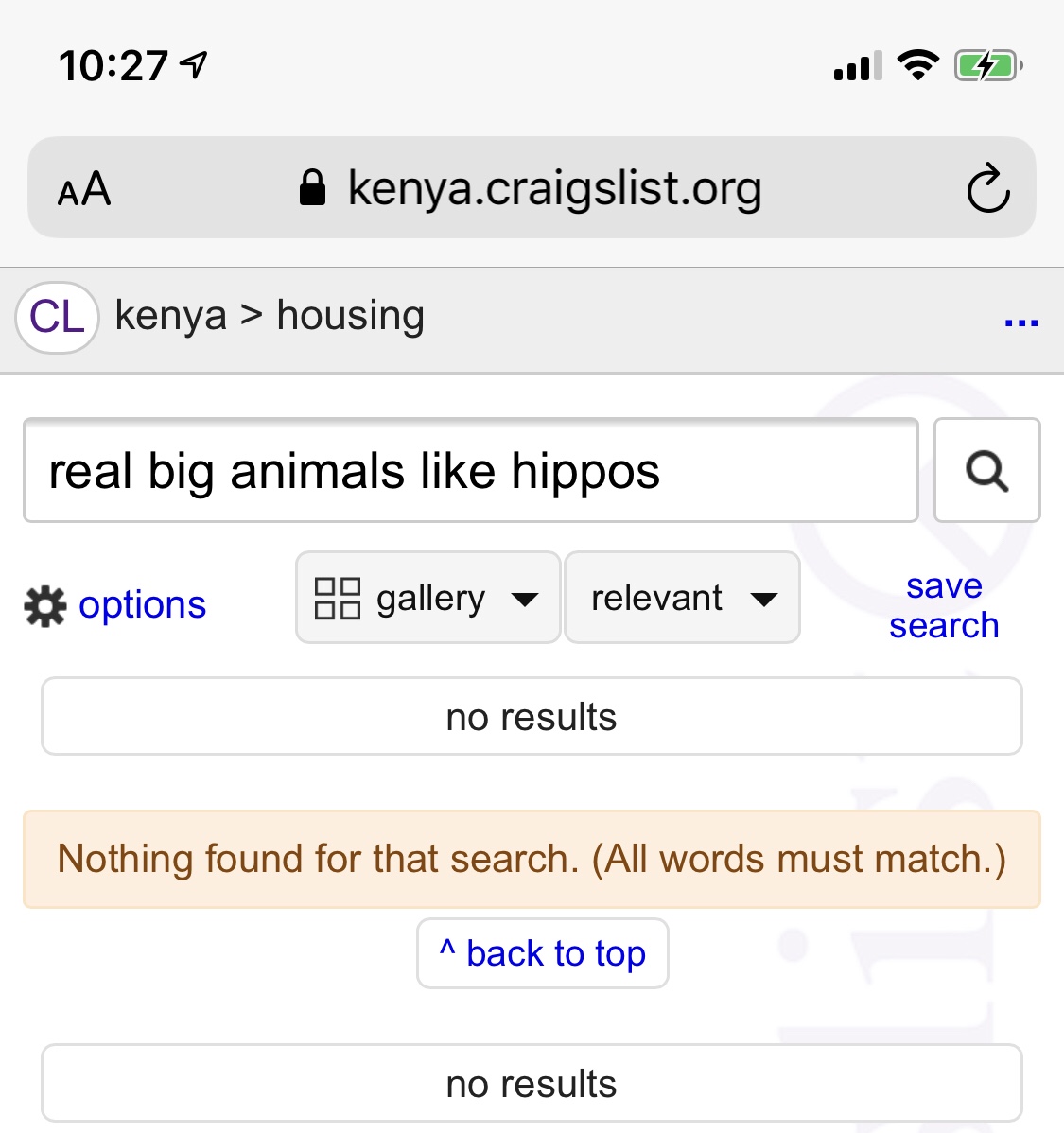
Task: Navigate to kenya breadcrumb
Action: click(170, 316)
